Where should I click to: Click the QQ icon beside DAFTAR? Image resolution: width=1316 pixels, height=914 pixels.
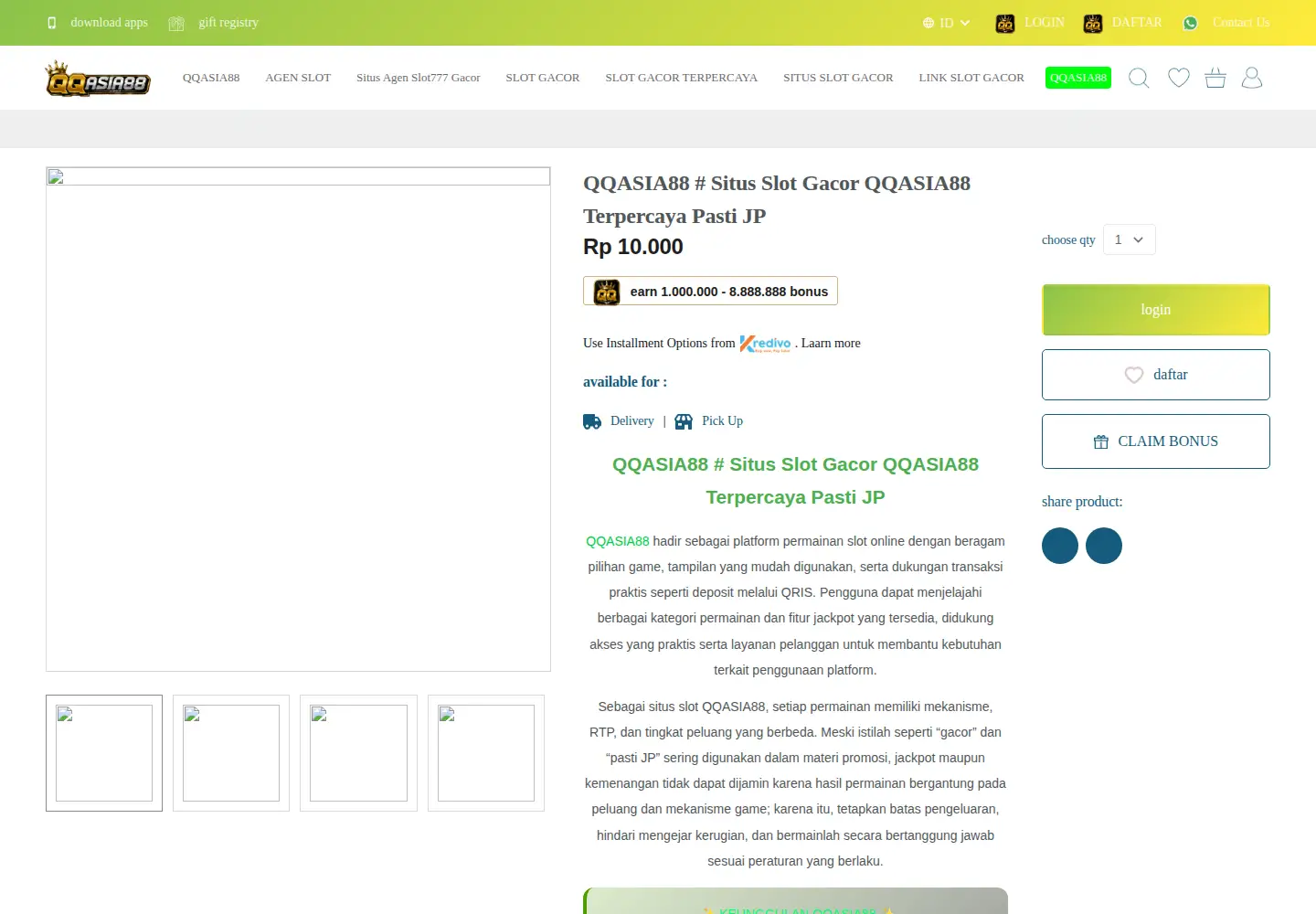pyautogui.click(x=1093, y=24)
